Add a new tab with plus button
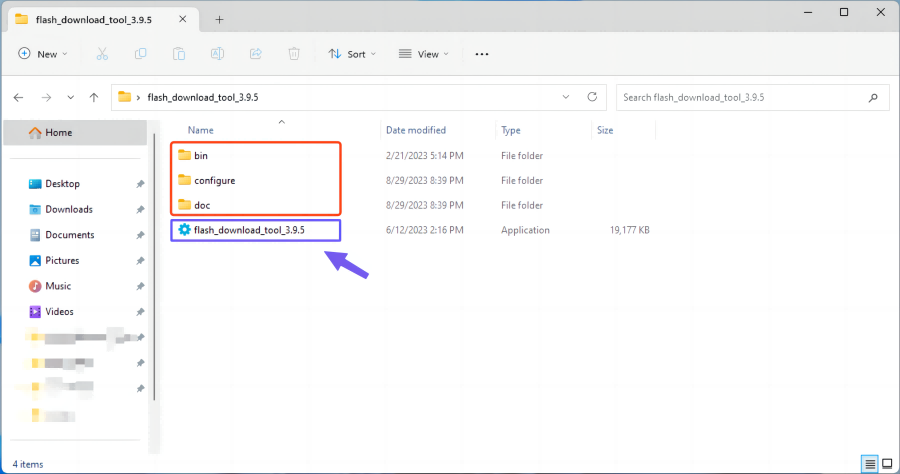 pos(219,19)
